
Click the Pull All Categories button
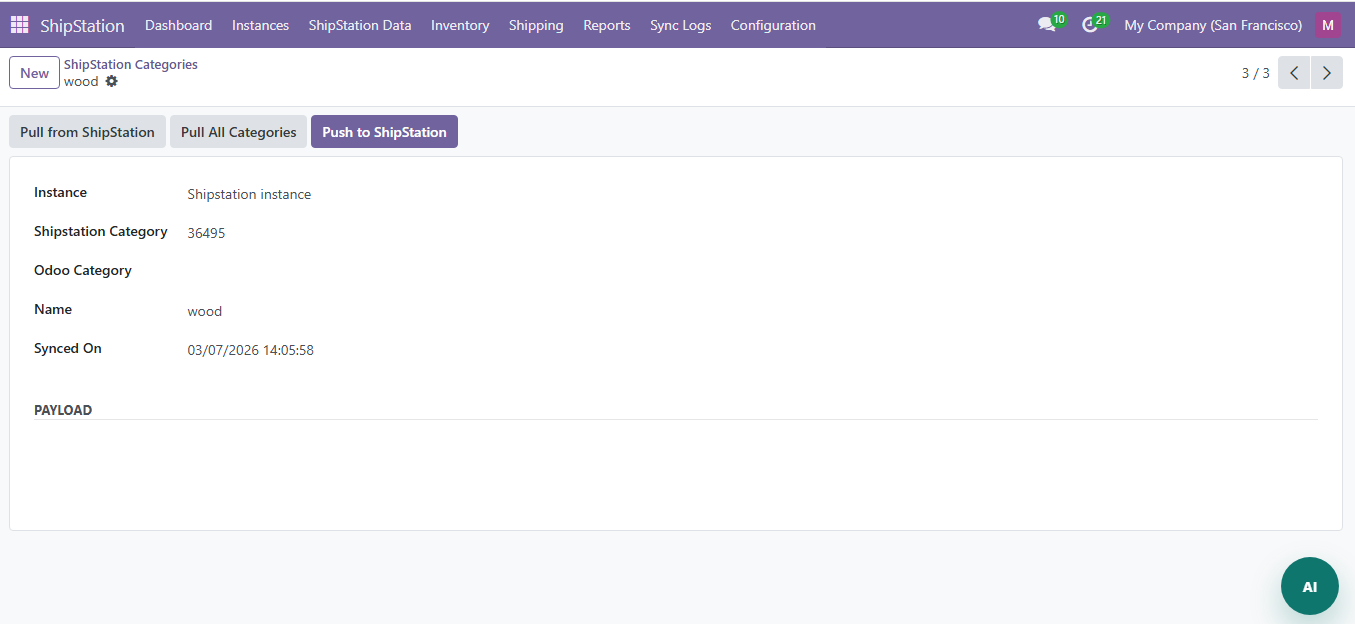[x=238, y=132]
